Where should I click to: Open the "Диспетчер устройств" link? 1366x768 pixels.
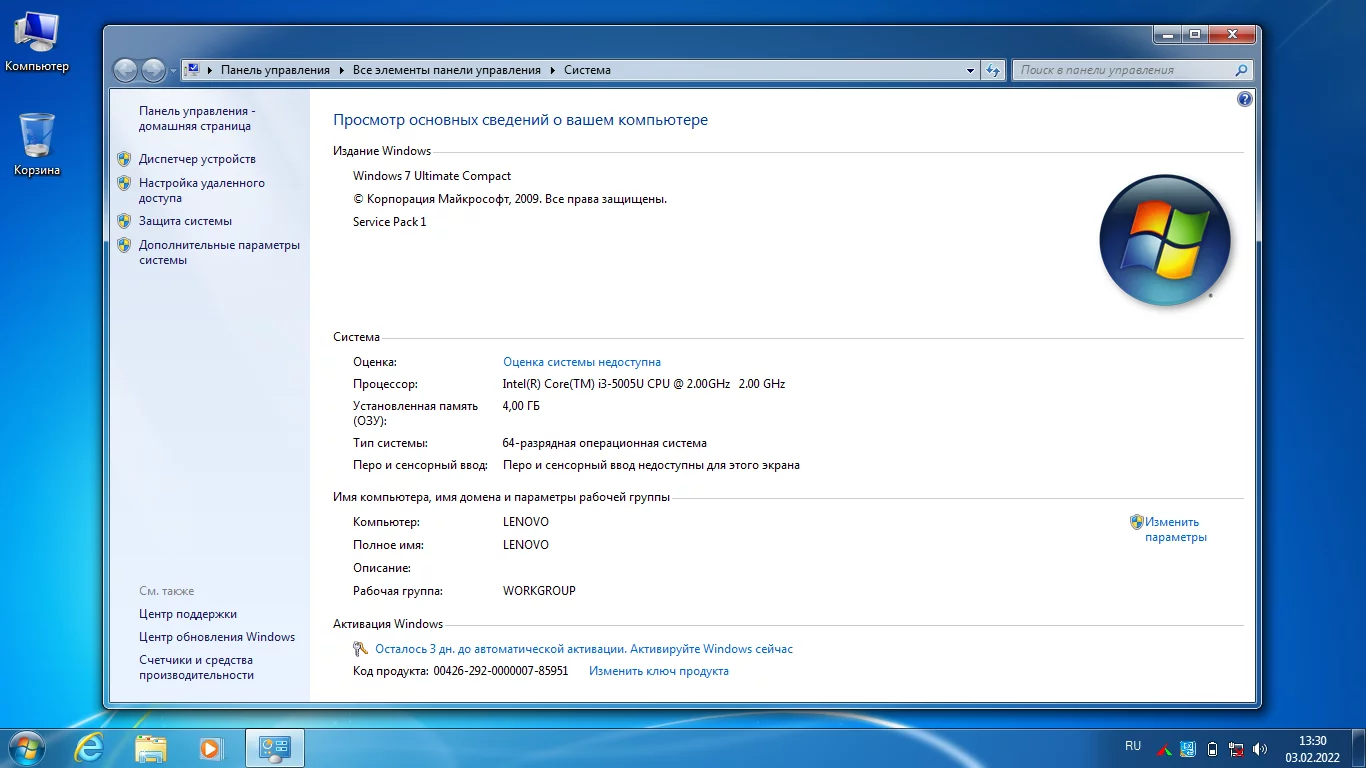(197, 159)
